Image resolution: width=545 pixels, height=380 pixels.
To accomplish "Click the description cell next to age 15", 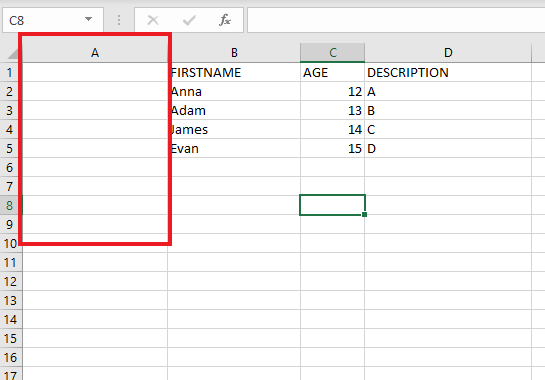I will click(x=448, y=148).
